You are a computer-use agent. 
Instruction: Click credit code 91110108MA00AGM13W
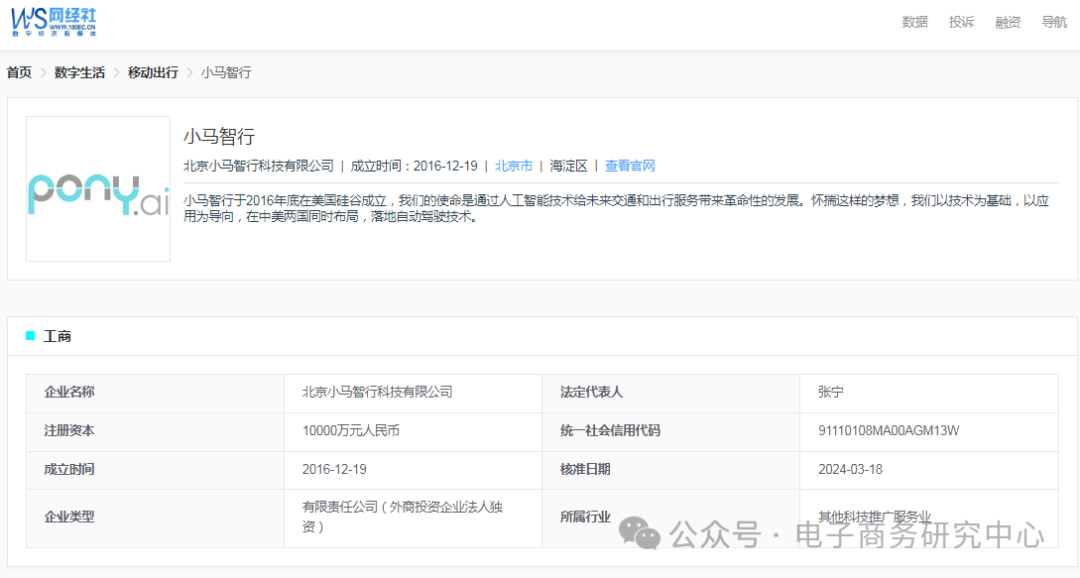click(x=889, y=431)
